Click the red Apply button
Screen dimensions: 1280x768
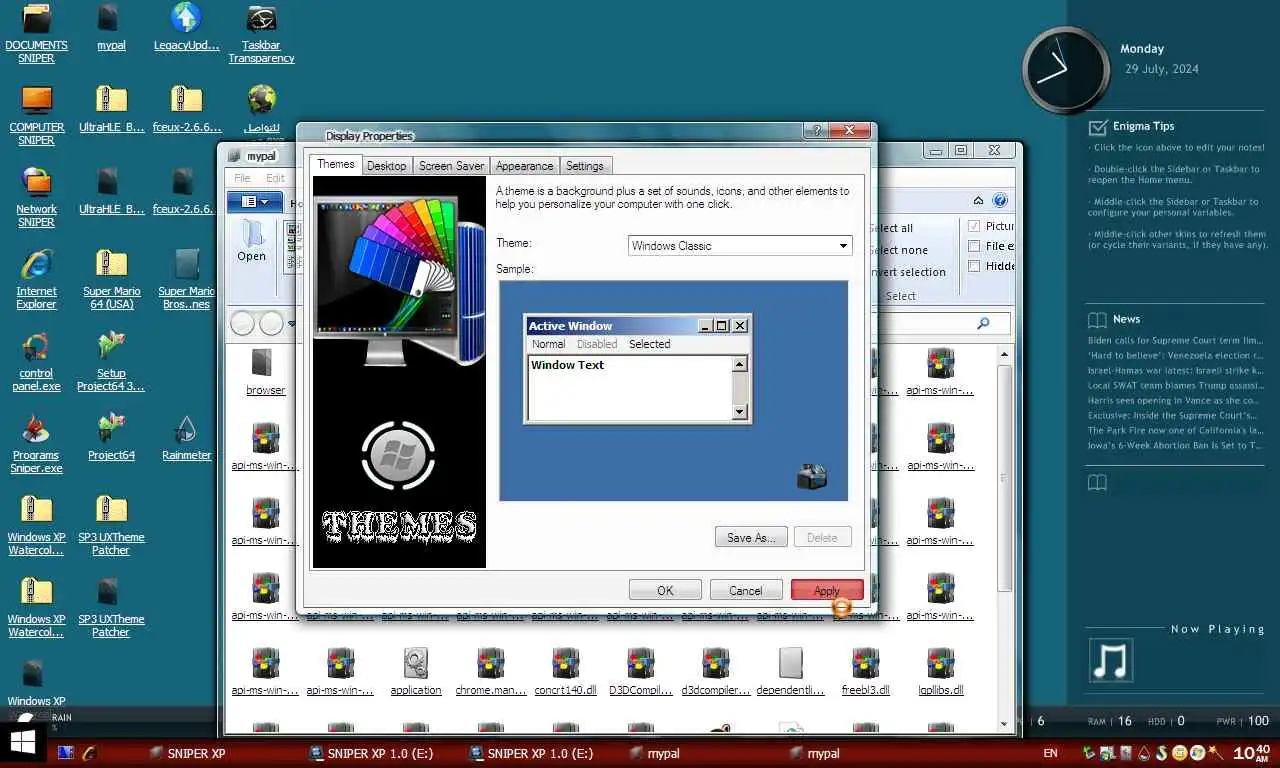coord(827,590)
